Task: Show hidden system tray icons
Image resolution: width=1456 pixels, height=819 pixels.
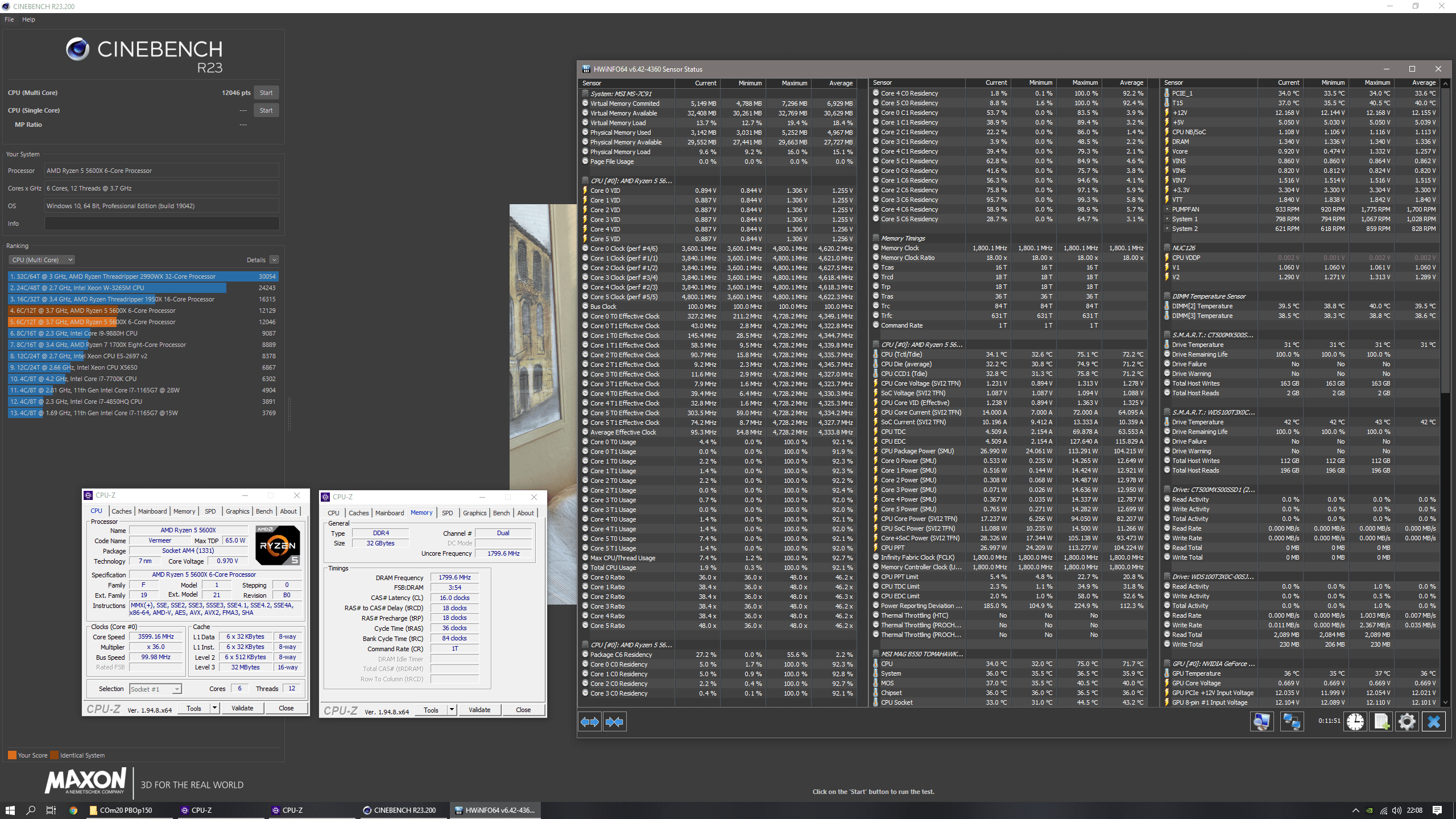Action: (1355, 810)
